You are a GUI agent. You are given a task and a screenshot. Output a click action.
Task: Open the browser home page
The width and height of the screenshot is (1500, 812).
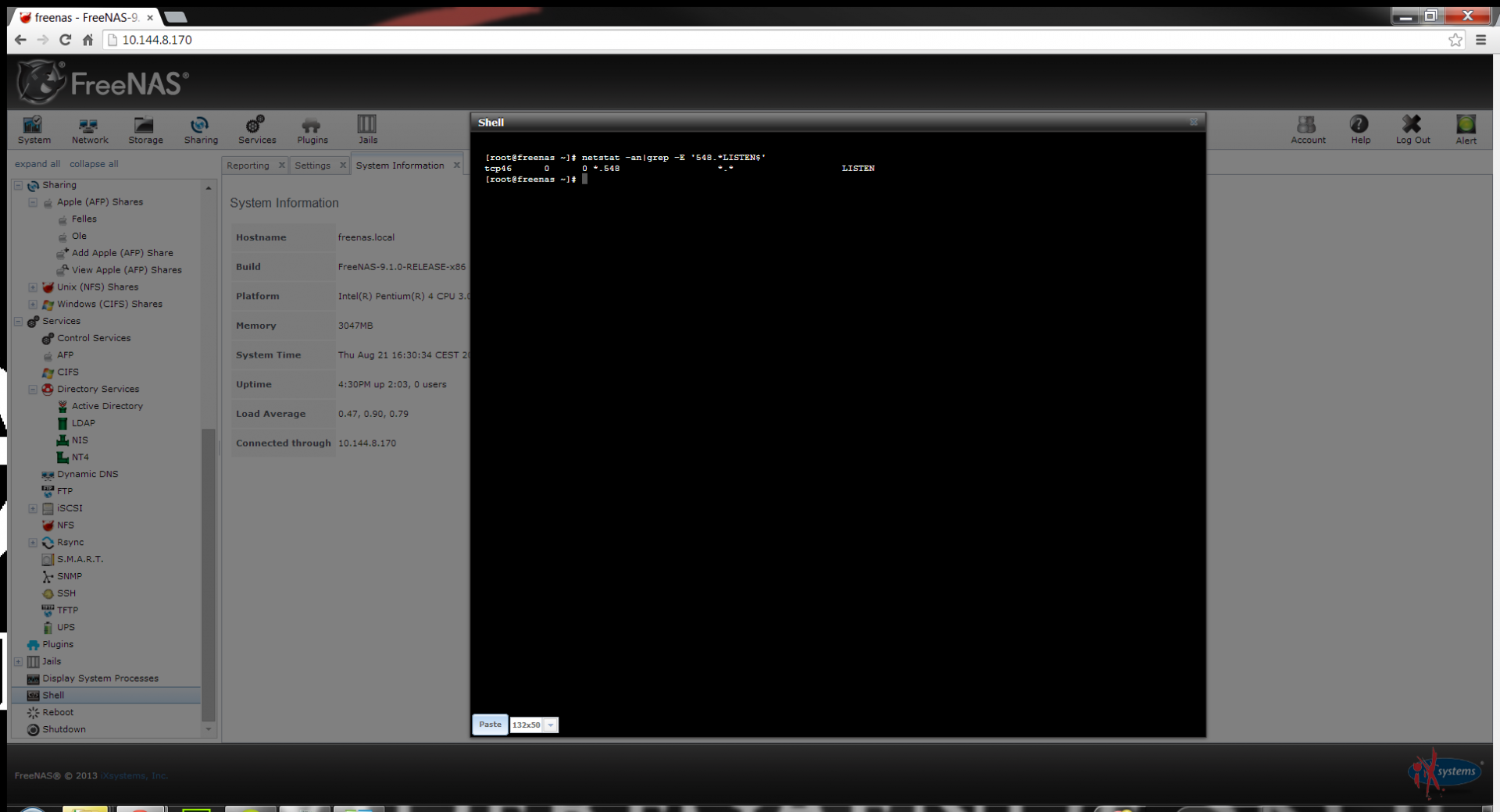87,40
